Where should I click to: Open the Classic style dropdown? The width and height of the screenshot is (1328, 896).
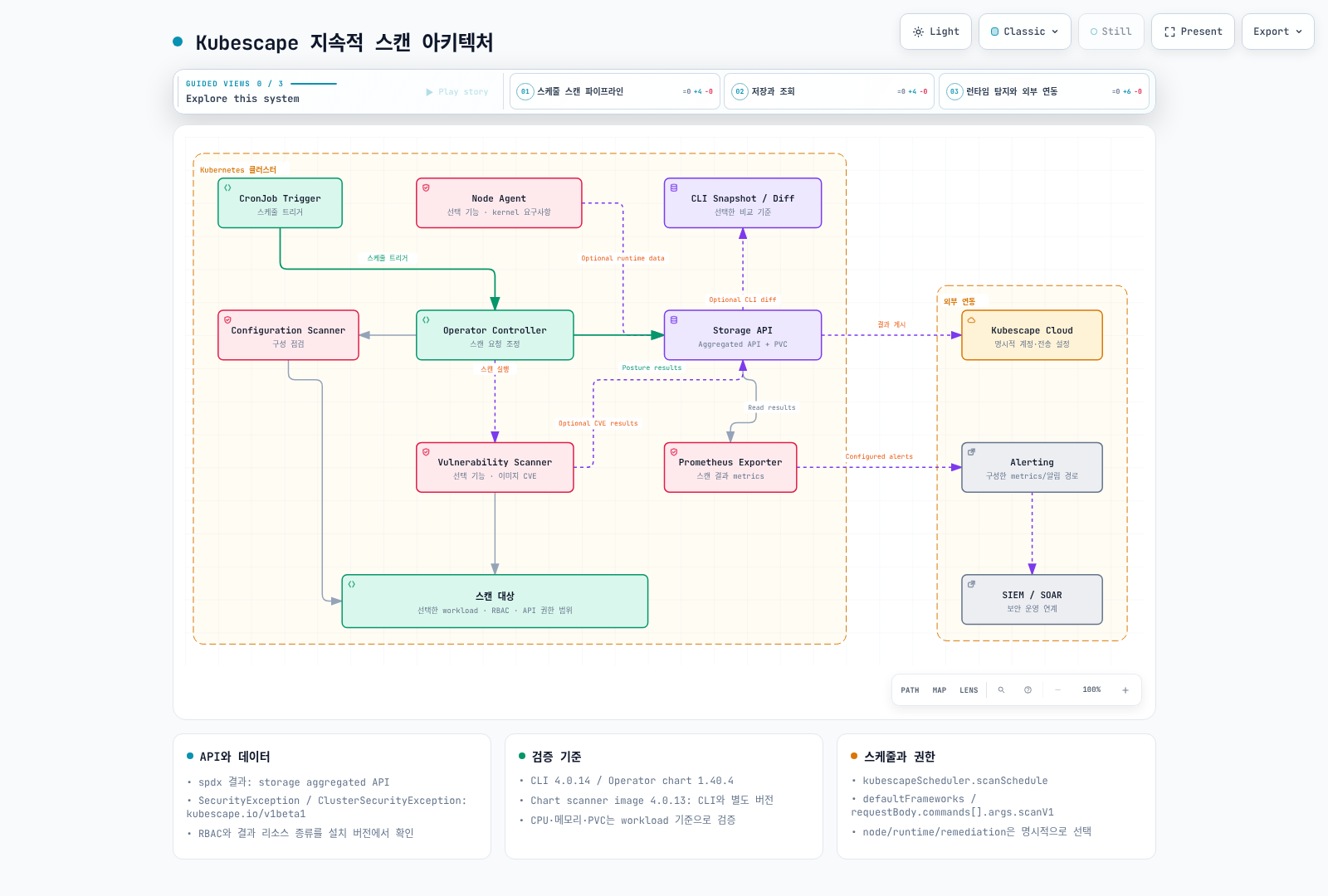click(1025, 32)
